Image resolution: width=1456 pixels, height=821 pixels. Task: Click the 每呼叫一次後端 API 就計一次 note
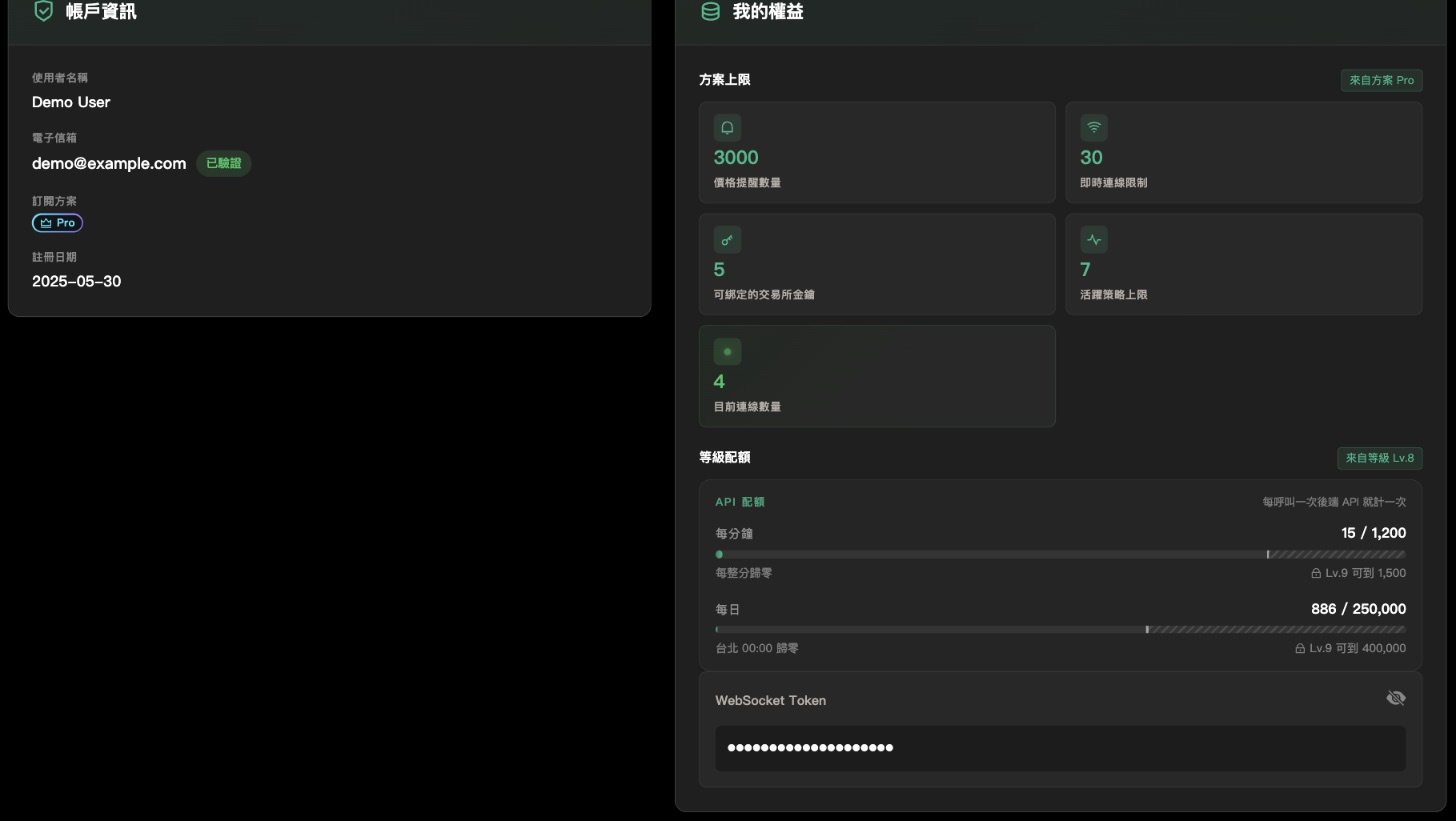tap(1334, 502)
